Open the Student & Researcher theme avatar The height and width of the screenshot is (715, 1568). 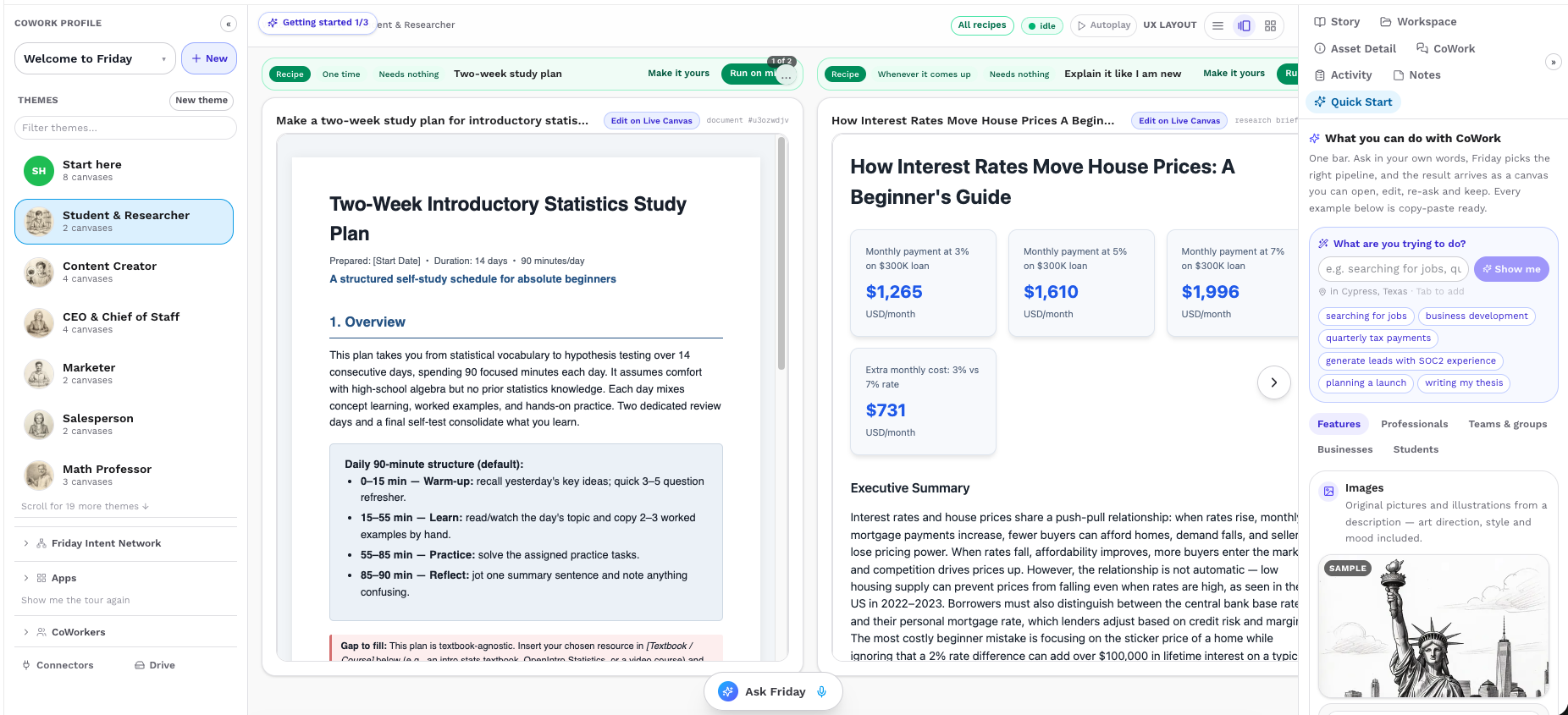39,222
